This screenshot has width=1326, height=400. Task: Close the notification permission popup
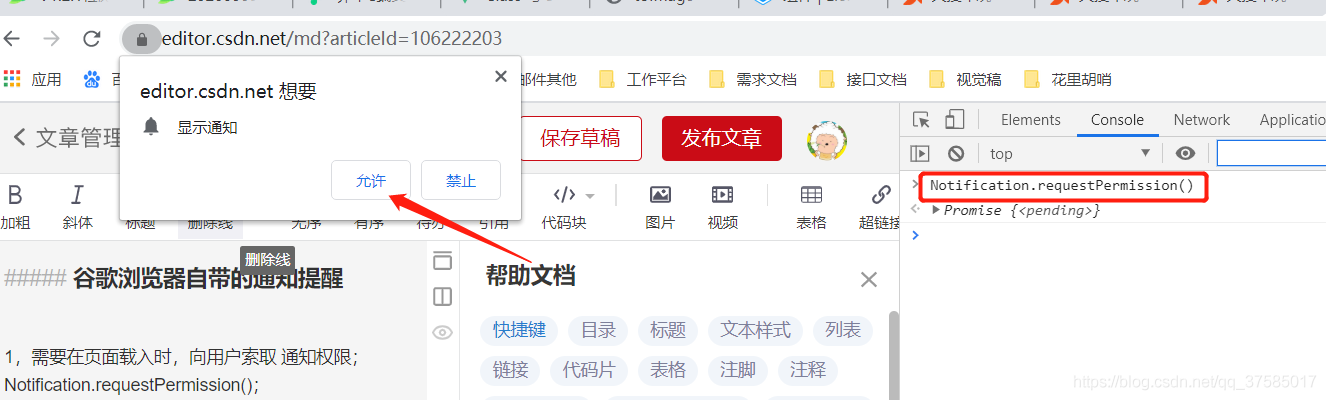coord(501,76)
